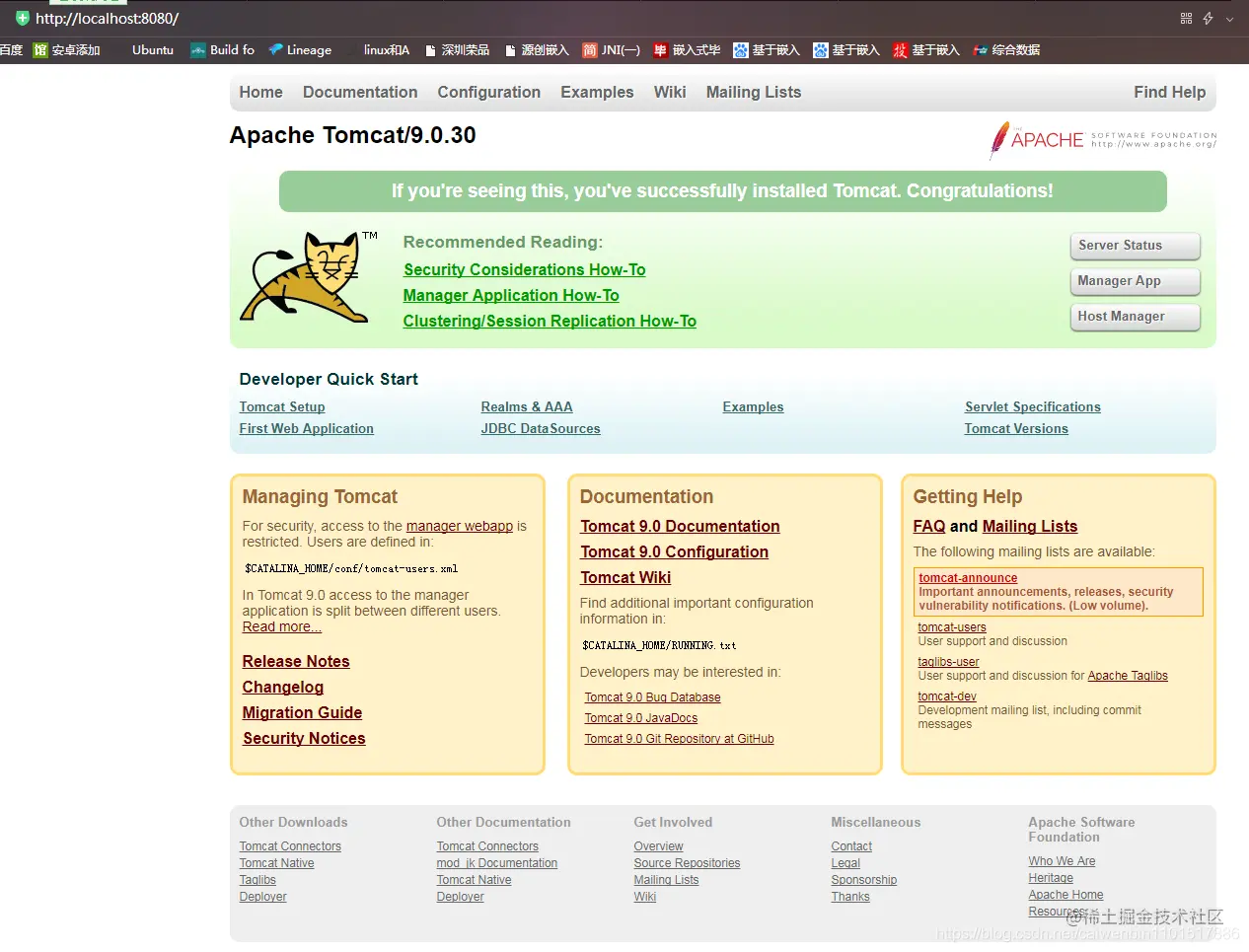Click the Manager App button
1249x952 pixels.
pyautogui.click(x=1135, y=281)
